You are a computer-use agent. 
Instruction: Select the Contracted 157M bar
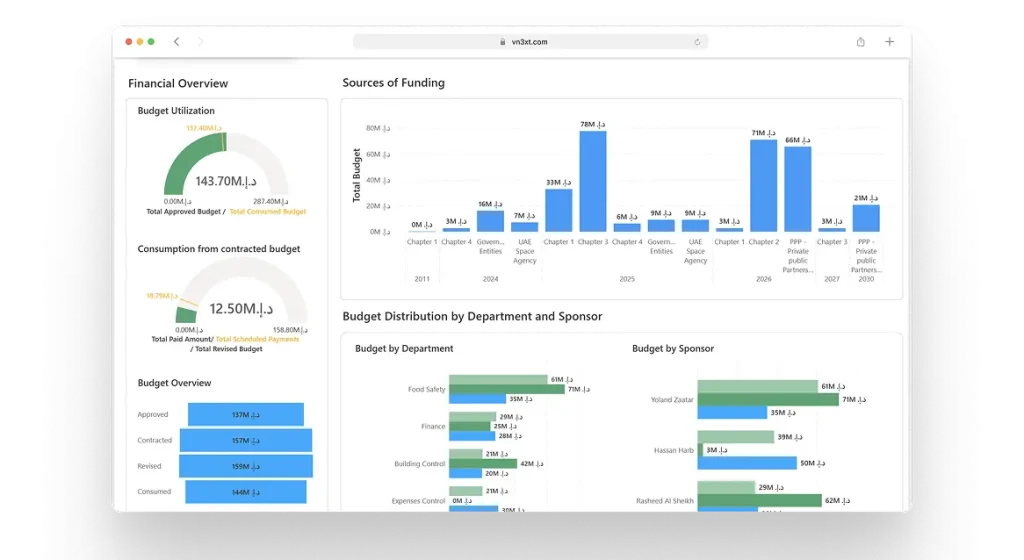tap(245, 440)
